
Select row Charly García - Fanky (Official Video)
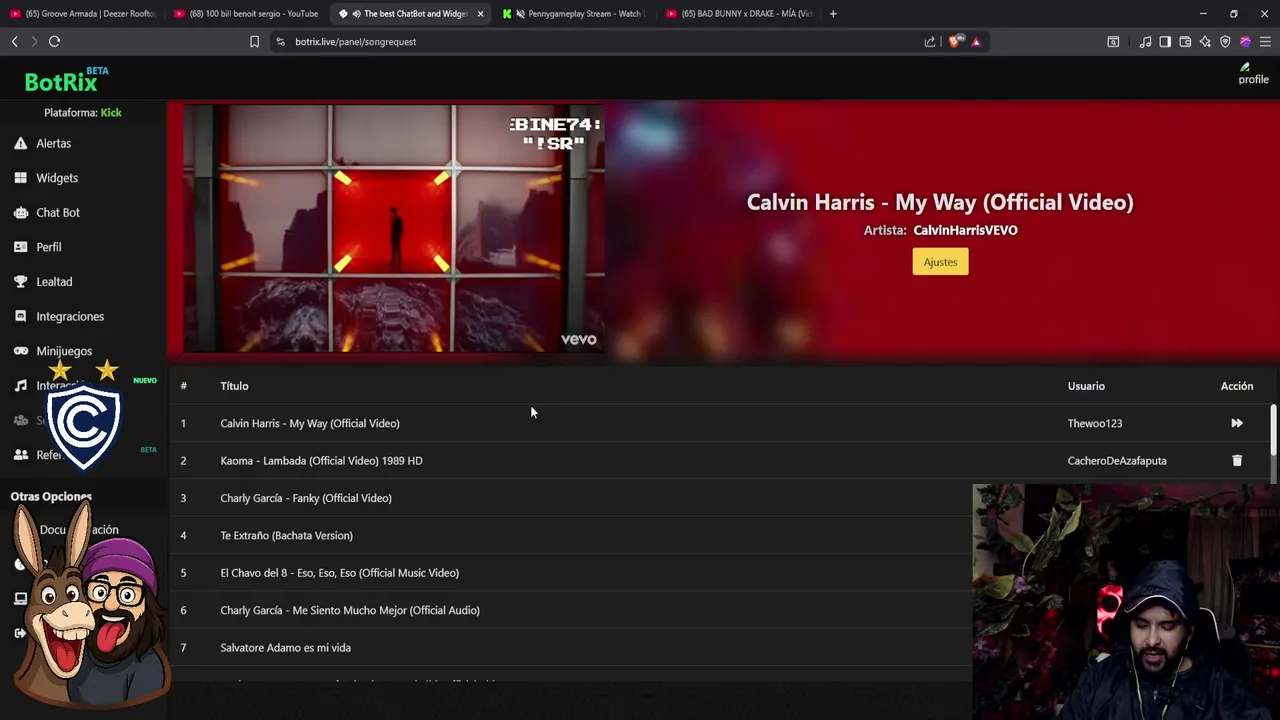570,498
